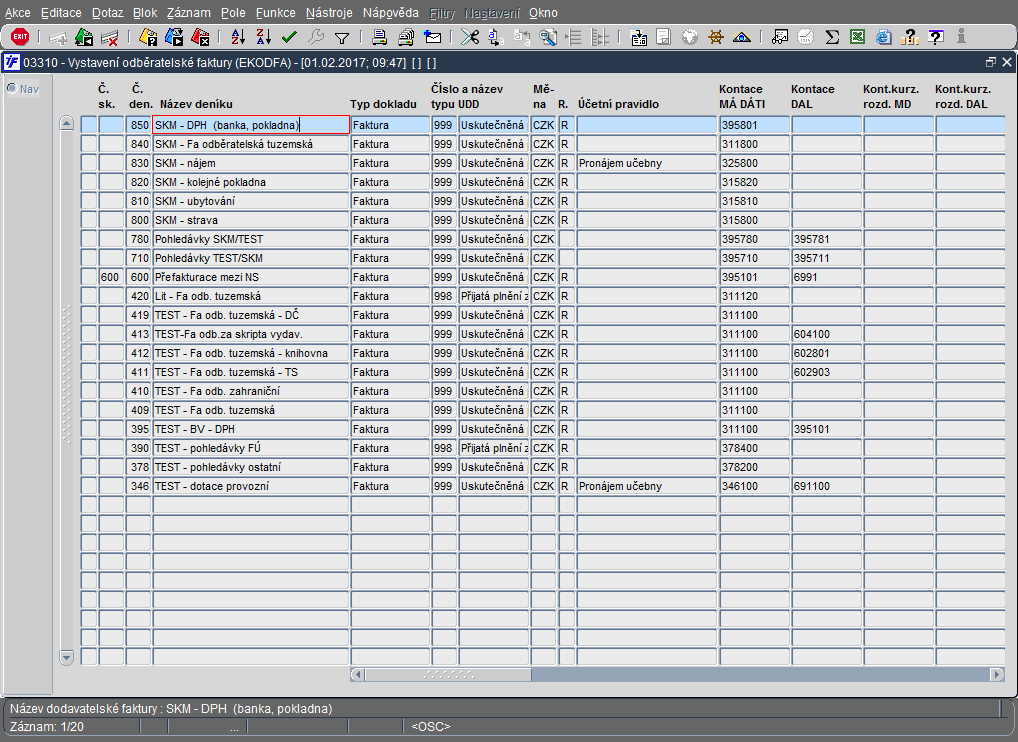
Task: Open the Nástroje menu
Action: (x=329, y=12)
